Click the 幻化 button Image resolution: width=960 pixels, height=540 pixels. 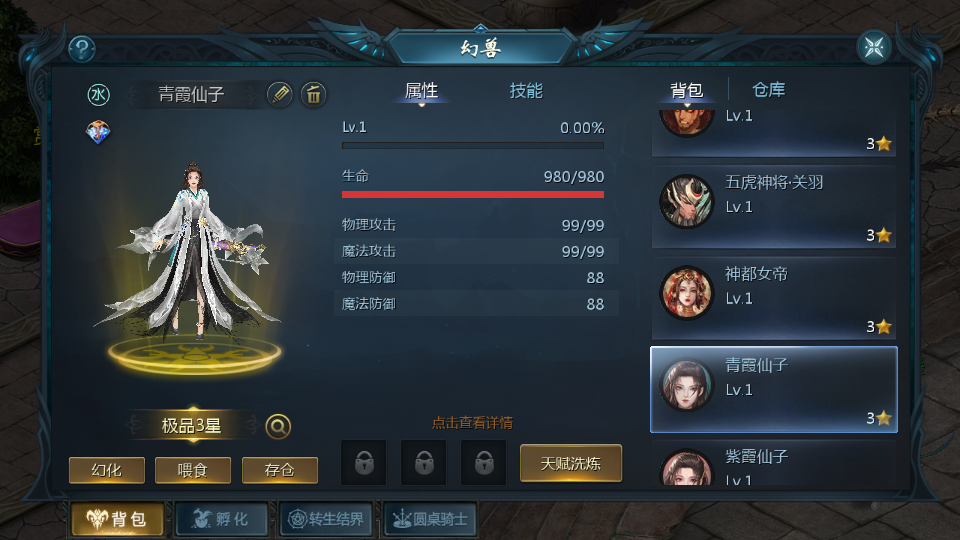(107, 470)
